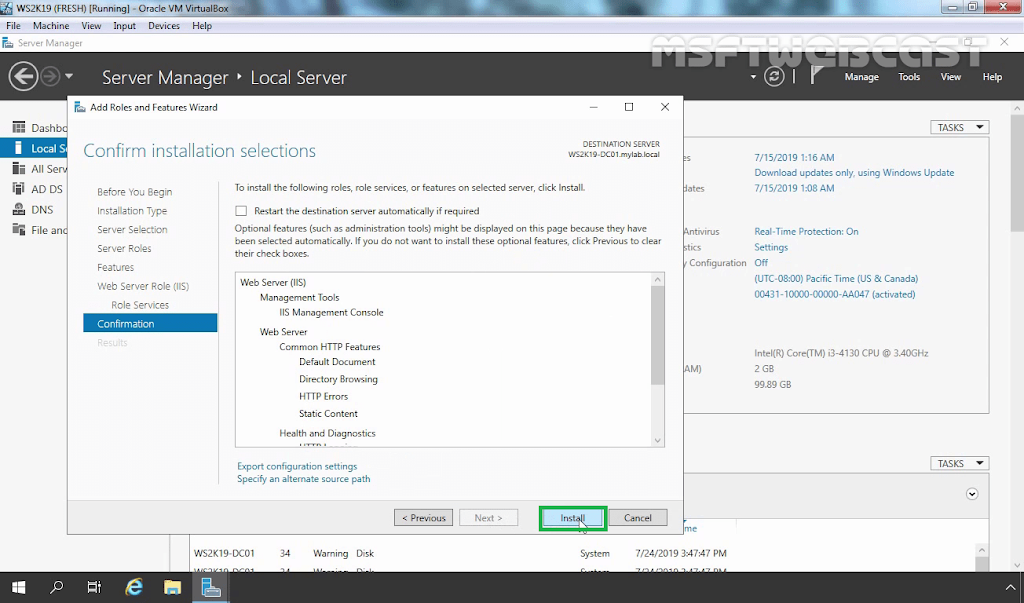This screenshot has width=1024, height=603.
Task: Click the wizard title bar icon
Action: (x=80, y=107)
